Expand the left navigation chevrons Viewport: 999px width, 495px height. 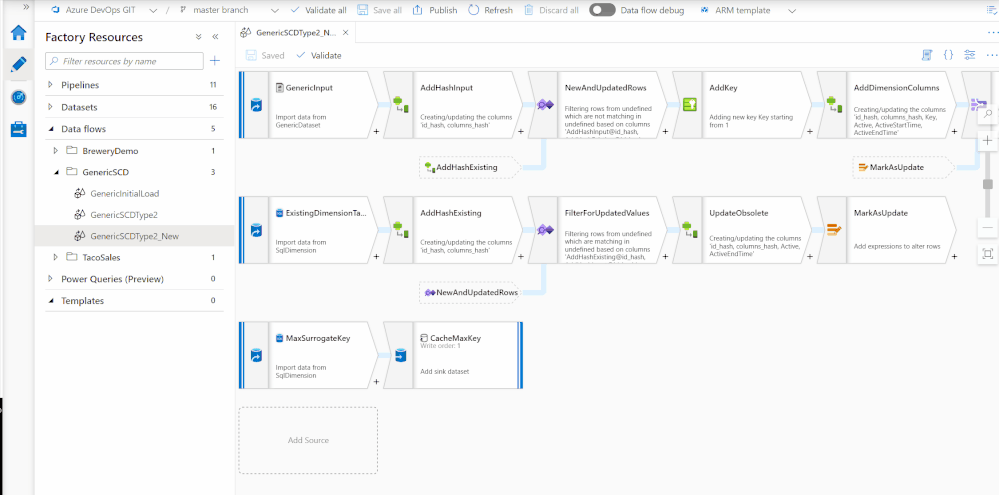26,6
